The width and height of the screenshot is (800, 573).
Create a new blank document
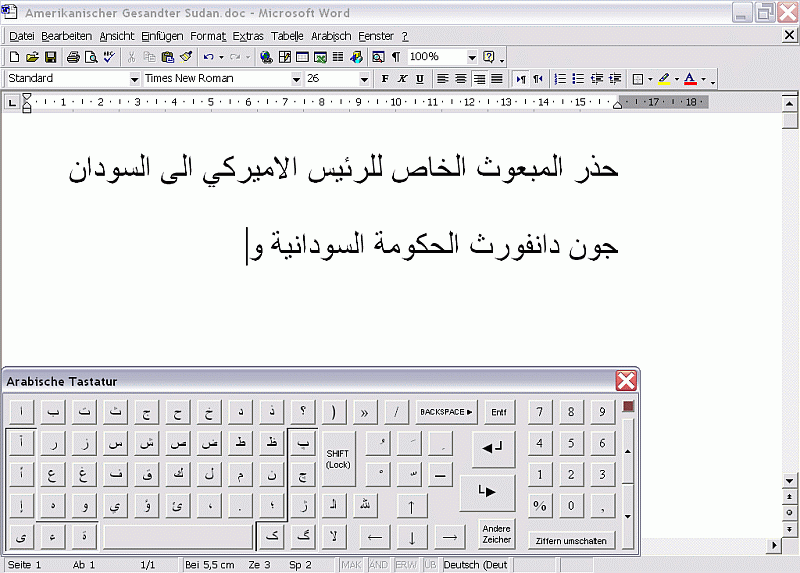pyautogui.click(x=14, y=57)
